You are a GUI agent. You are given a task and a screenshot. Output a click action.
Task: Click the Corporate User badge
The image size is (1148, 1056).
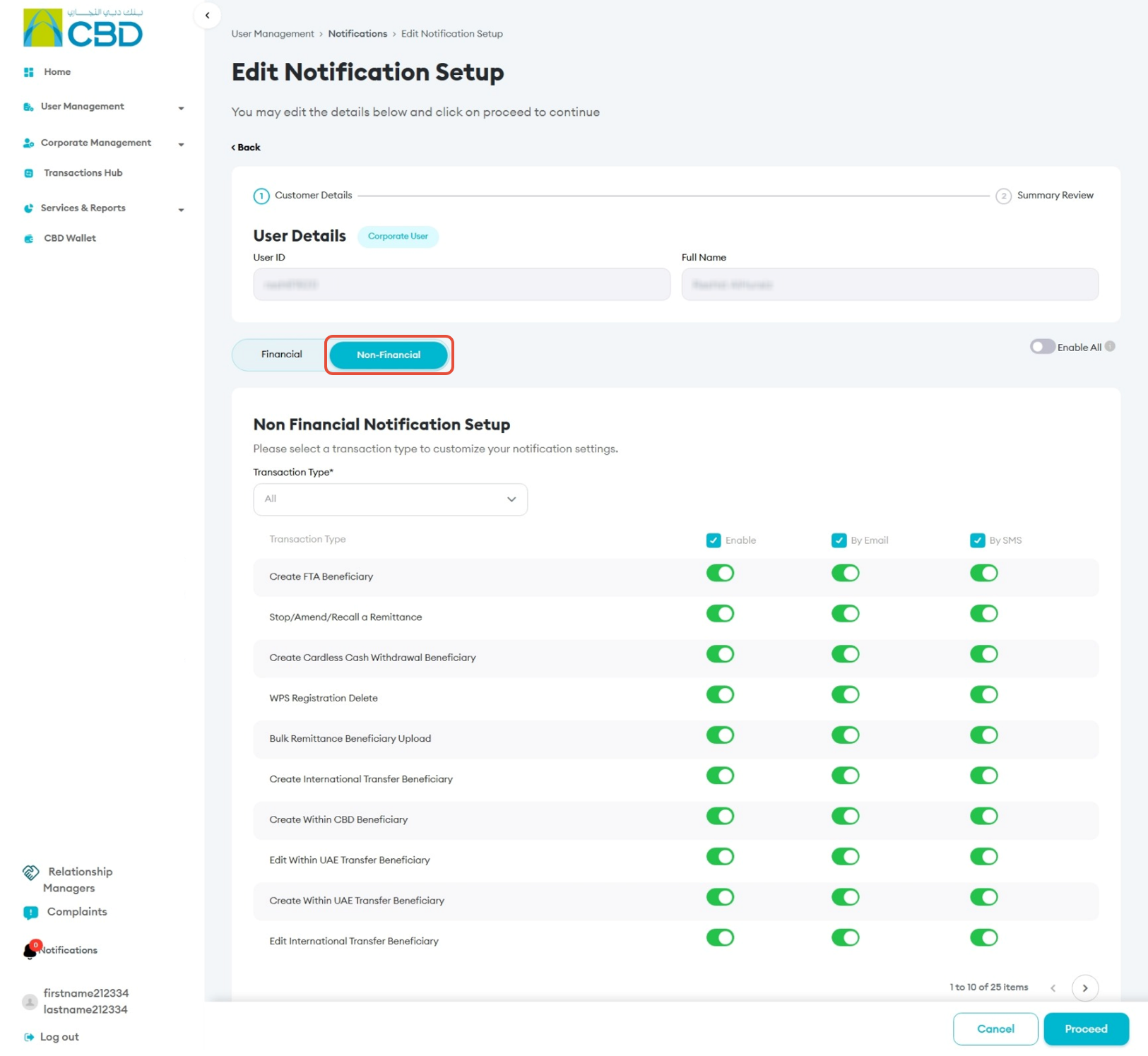click(398, 237)
